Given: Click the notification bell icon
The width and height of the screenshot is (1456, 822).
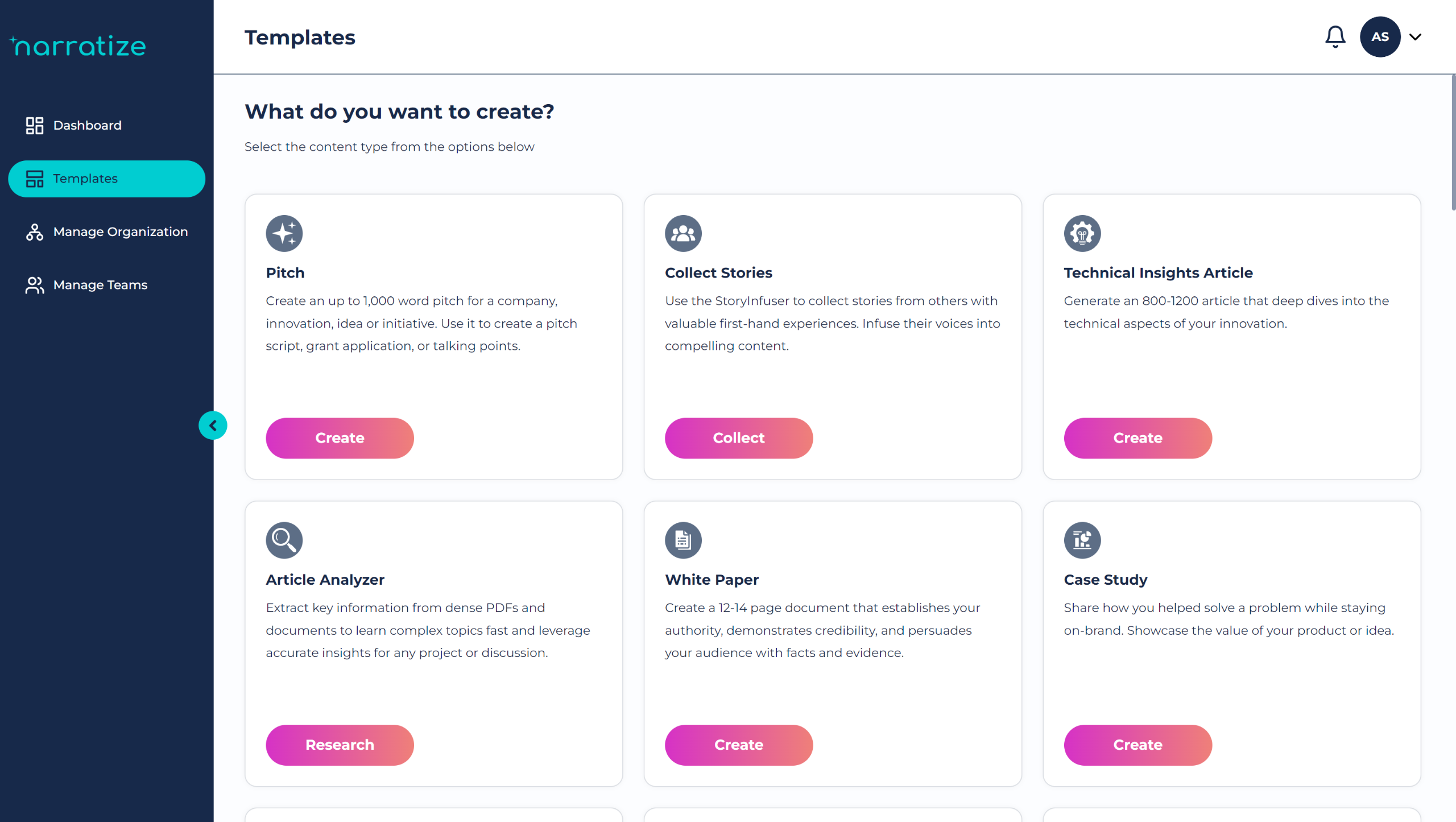Looking at the screenshot, I should click(1334, 37).
